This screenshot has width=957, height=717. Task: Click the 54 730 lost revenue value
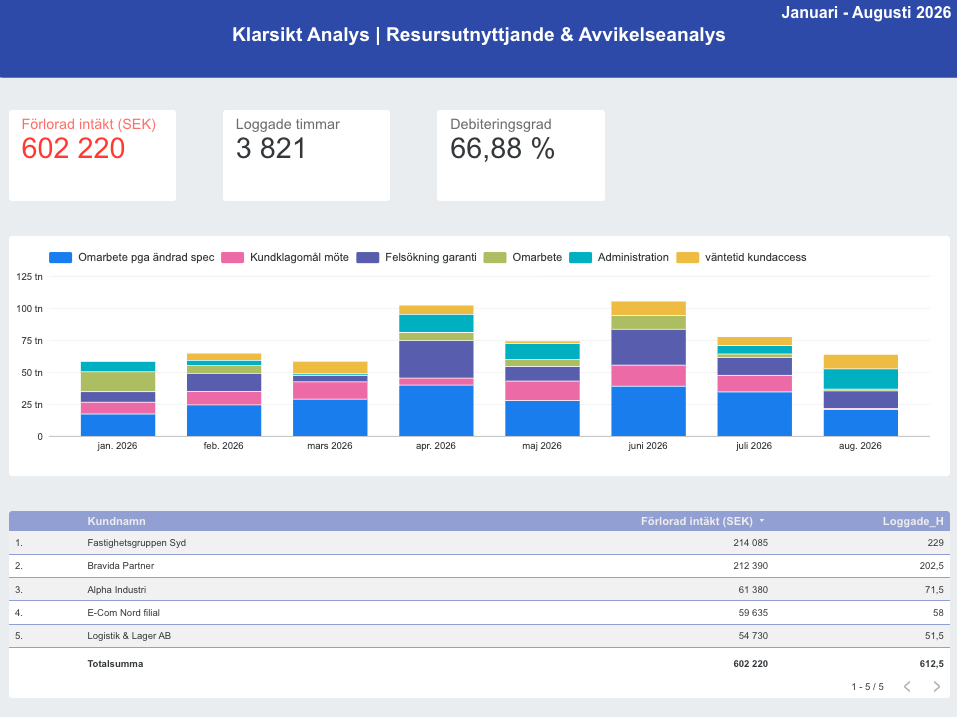pos(753,636)
